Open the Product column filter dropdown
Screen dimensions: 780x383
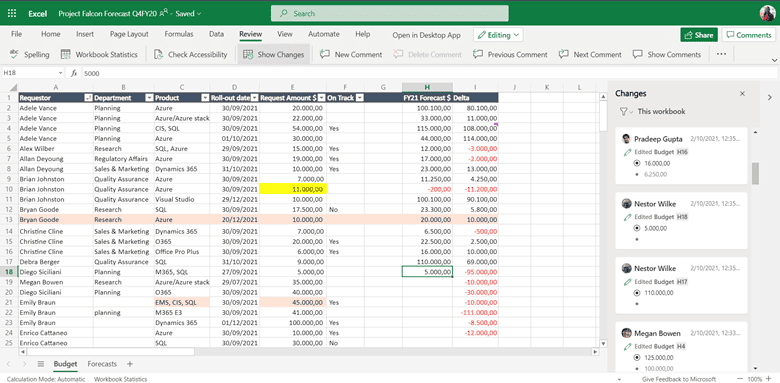click(205, 98)
